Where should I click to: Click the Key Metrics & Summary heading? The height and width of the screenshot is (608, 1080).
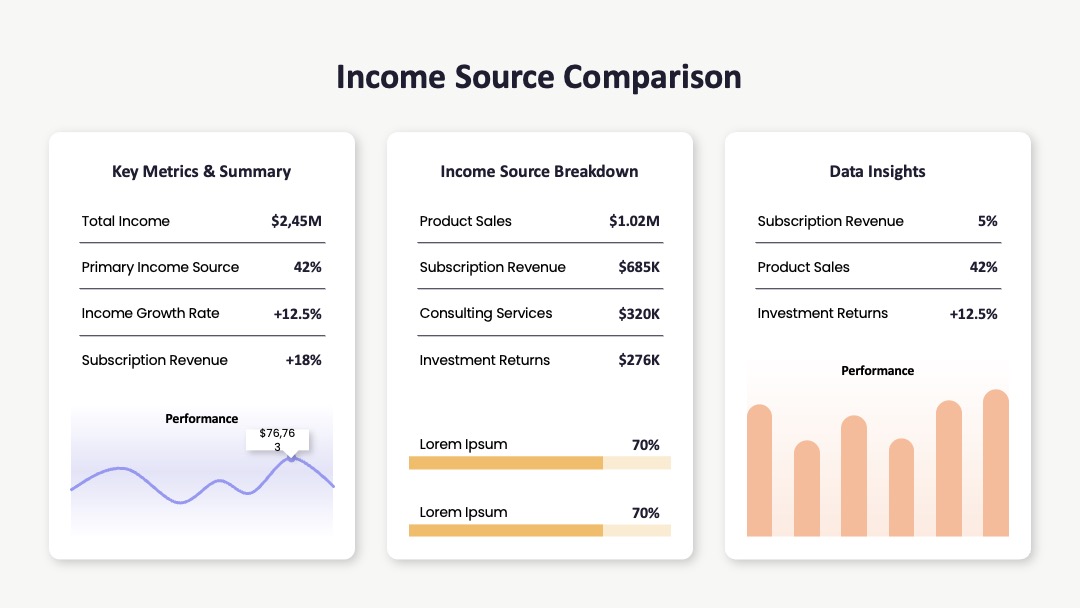tap(202, 171)
